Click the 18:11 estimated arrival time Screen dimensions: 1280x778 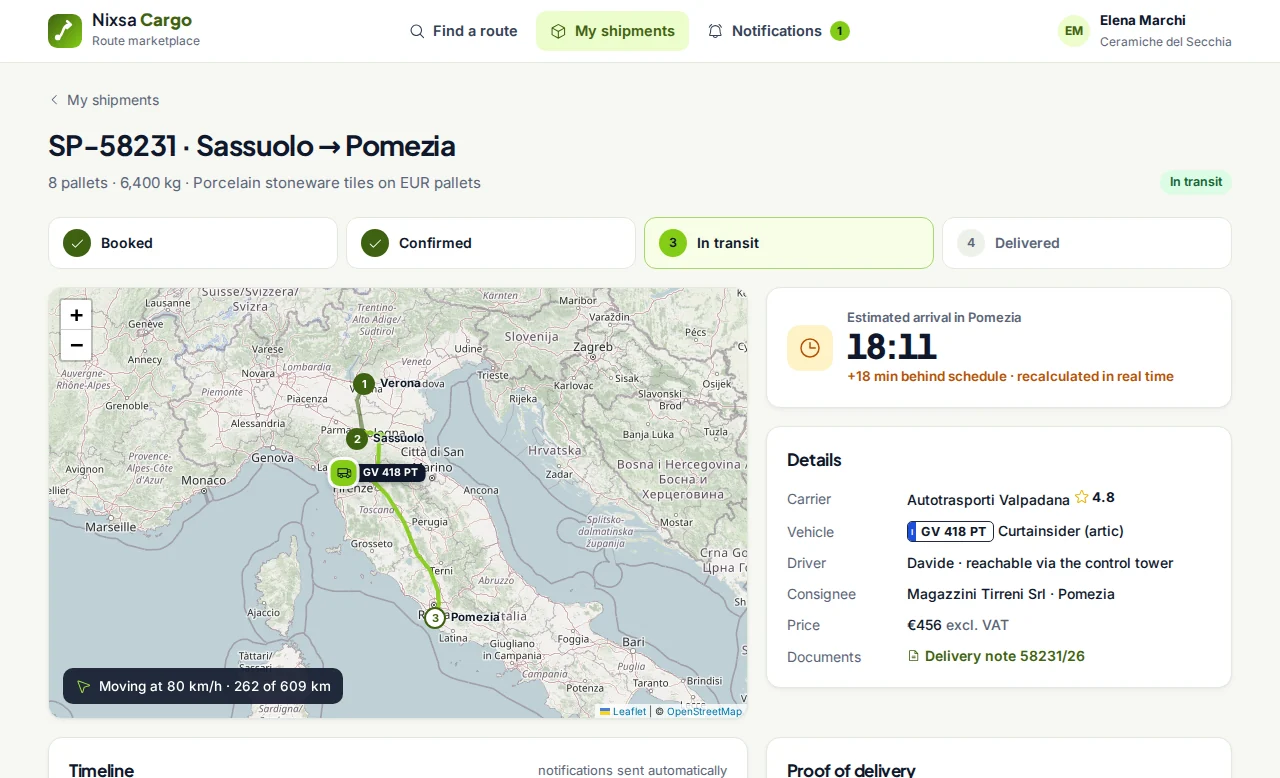(x=891, y=347)
